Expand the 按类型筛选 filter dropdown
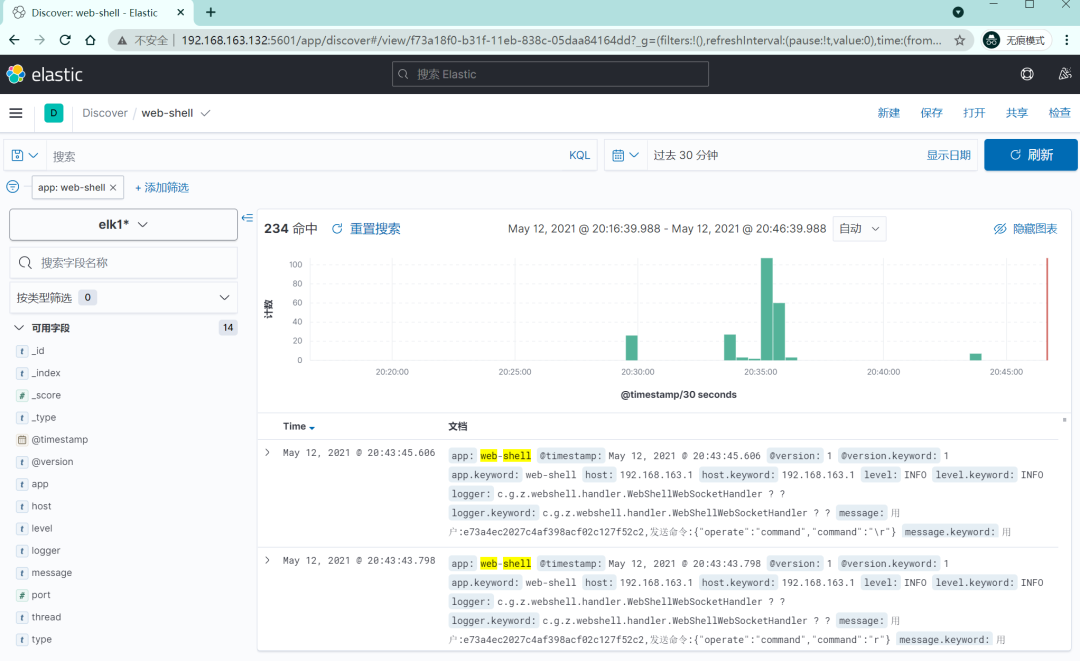Screen dimensions: 1080x661 point(123,297)
